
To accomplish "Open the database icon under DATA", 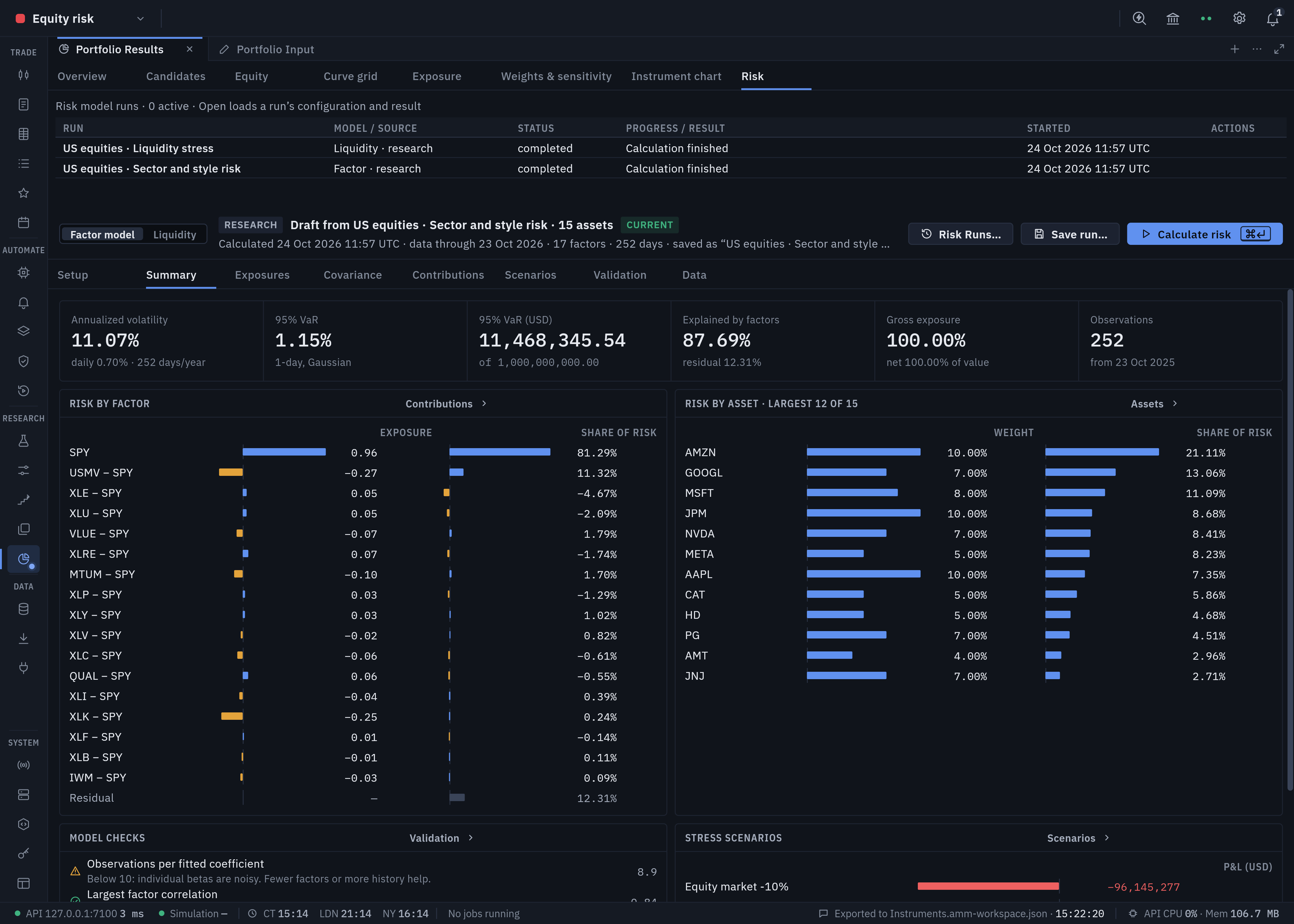I will [x=23, y=609].
